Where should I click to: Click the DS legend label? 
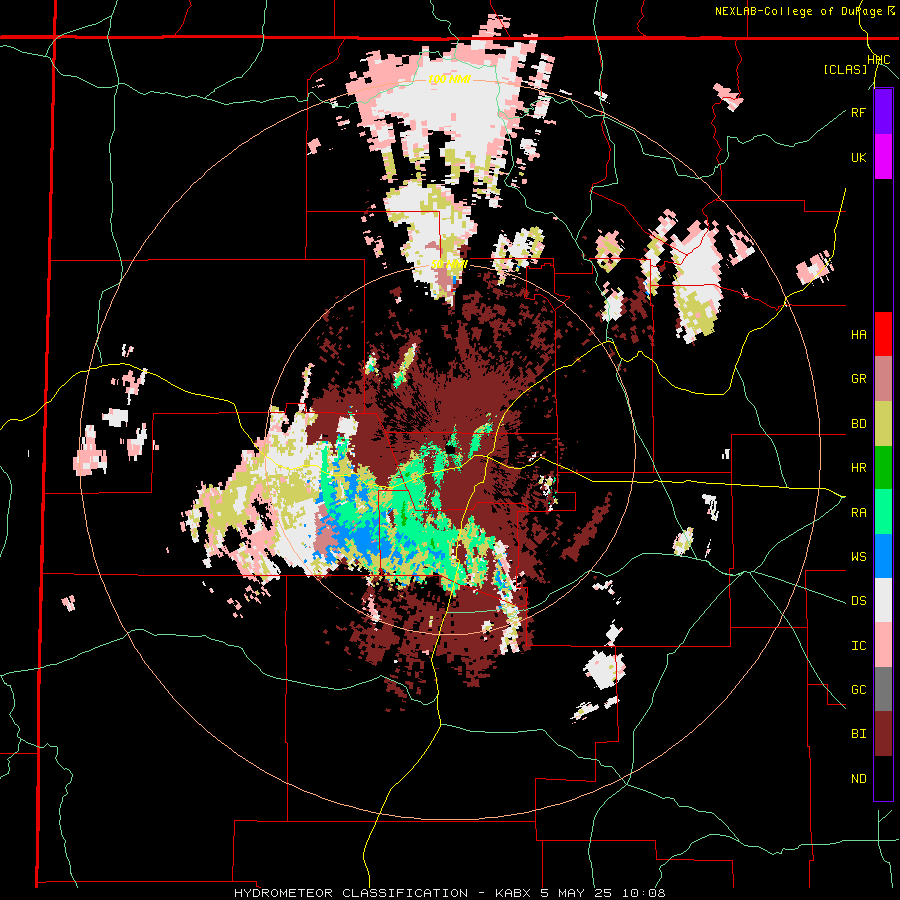click(858, 601)
